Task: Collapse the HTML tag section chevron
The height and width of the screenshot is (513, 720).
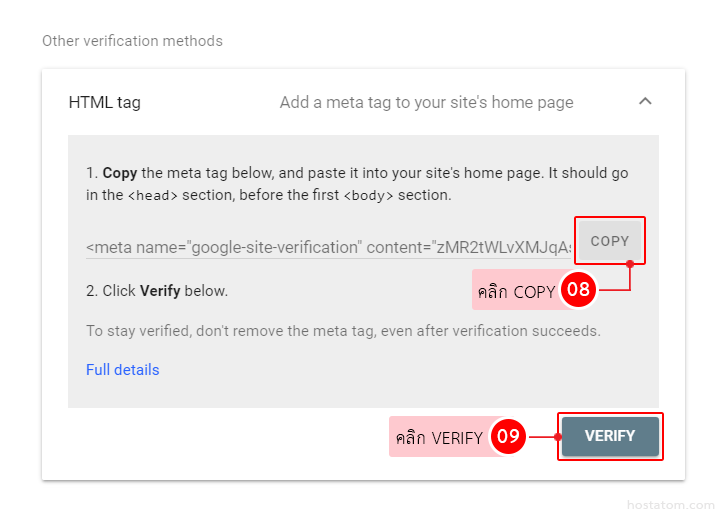Action: click(645, 101)
